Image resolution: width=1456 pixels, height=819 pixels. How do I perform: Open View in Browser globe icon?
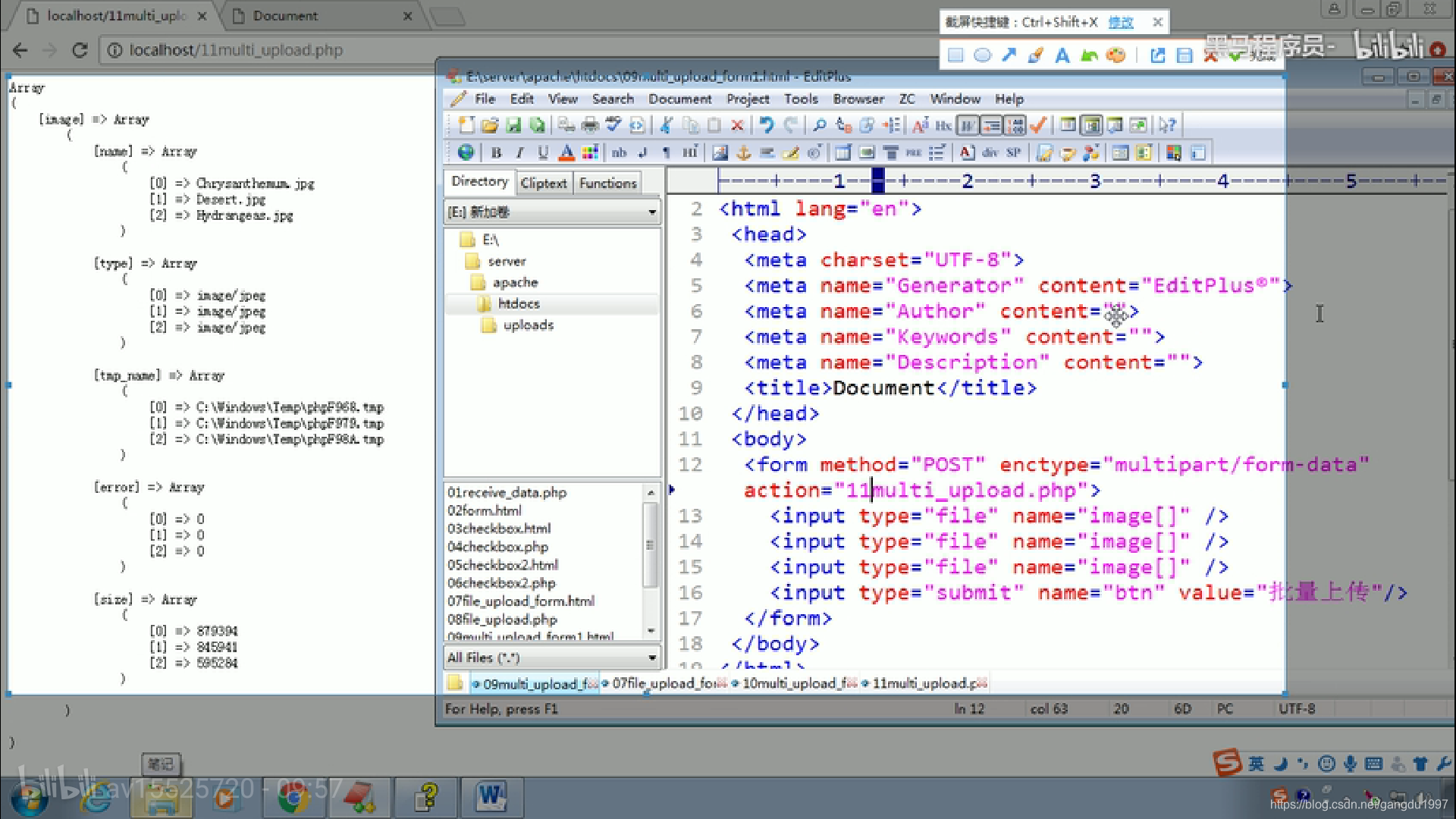click(466, 152)
